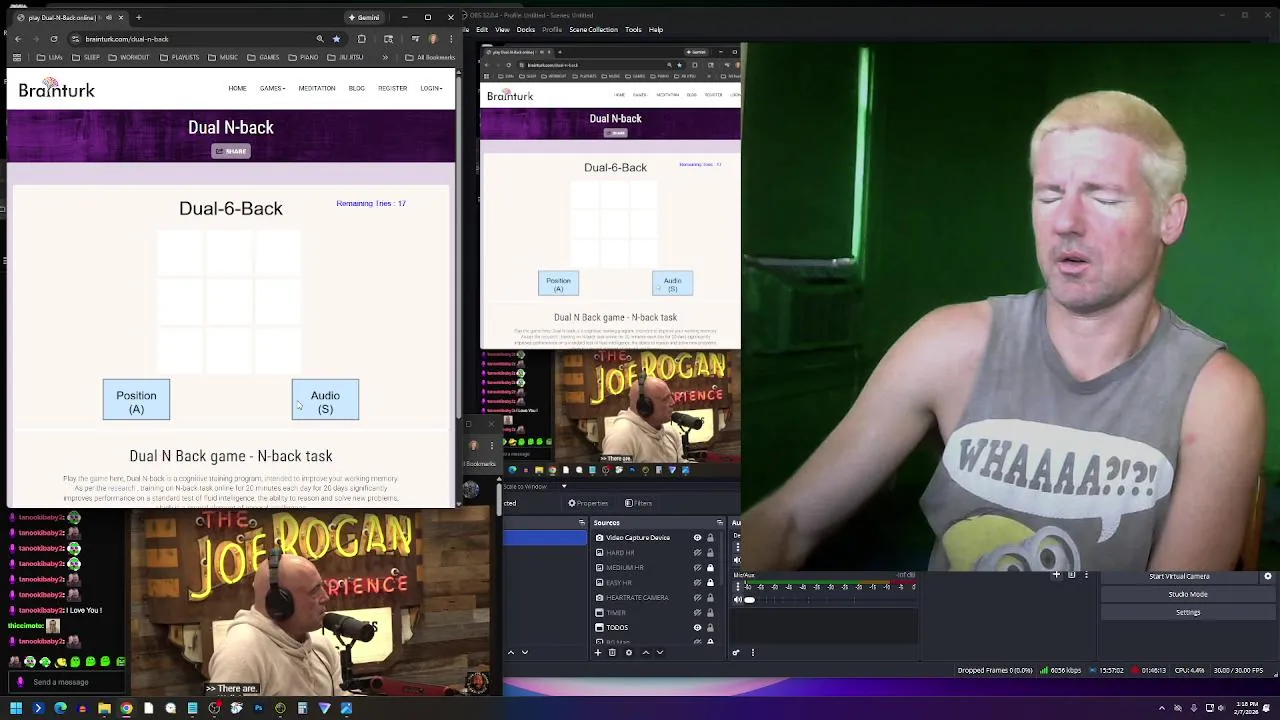Open Chrome media controls icon
1280x720 pixels.
click(x=415, y=39)
